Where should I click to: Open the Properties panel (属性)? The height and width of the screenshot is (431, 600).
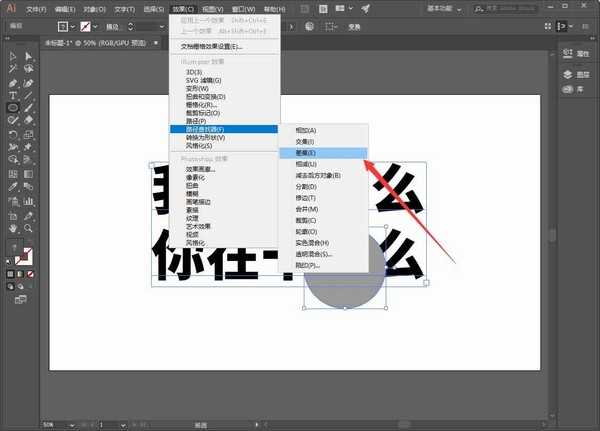point(576,54)
